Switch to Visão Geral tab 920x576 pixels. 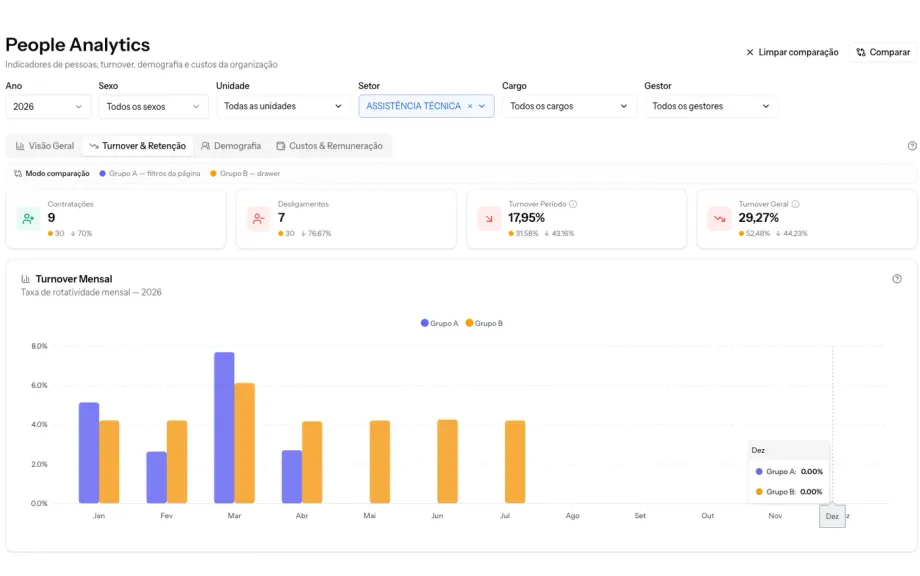click(45, 146)
